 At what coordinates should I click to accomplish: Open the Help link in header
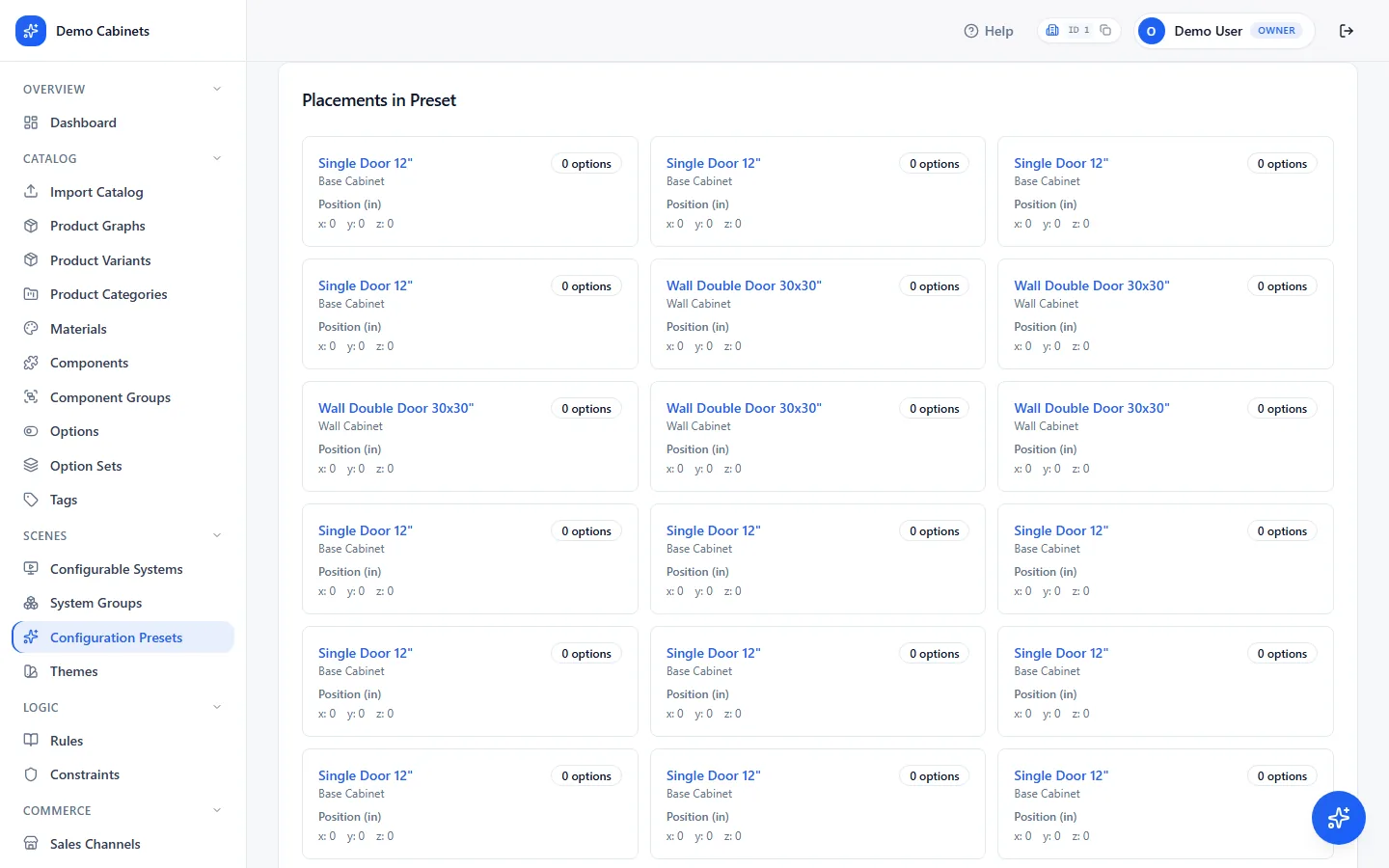tap(989, 31)
